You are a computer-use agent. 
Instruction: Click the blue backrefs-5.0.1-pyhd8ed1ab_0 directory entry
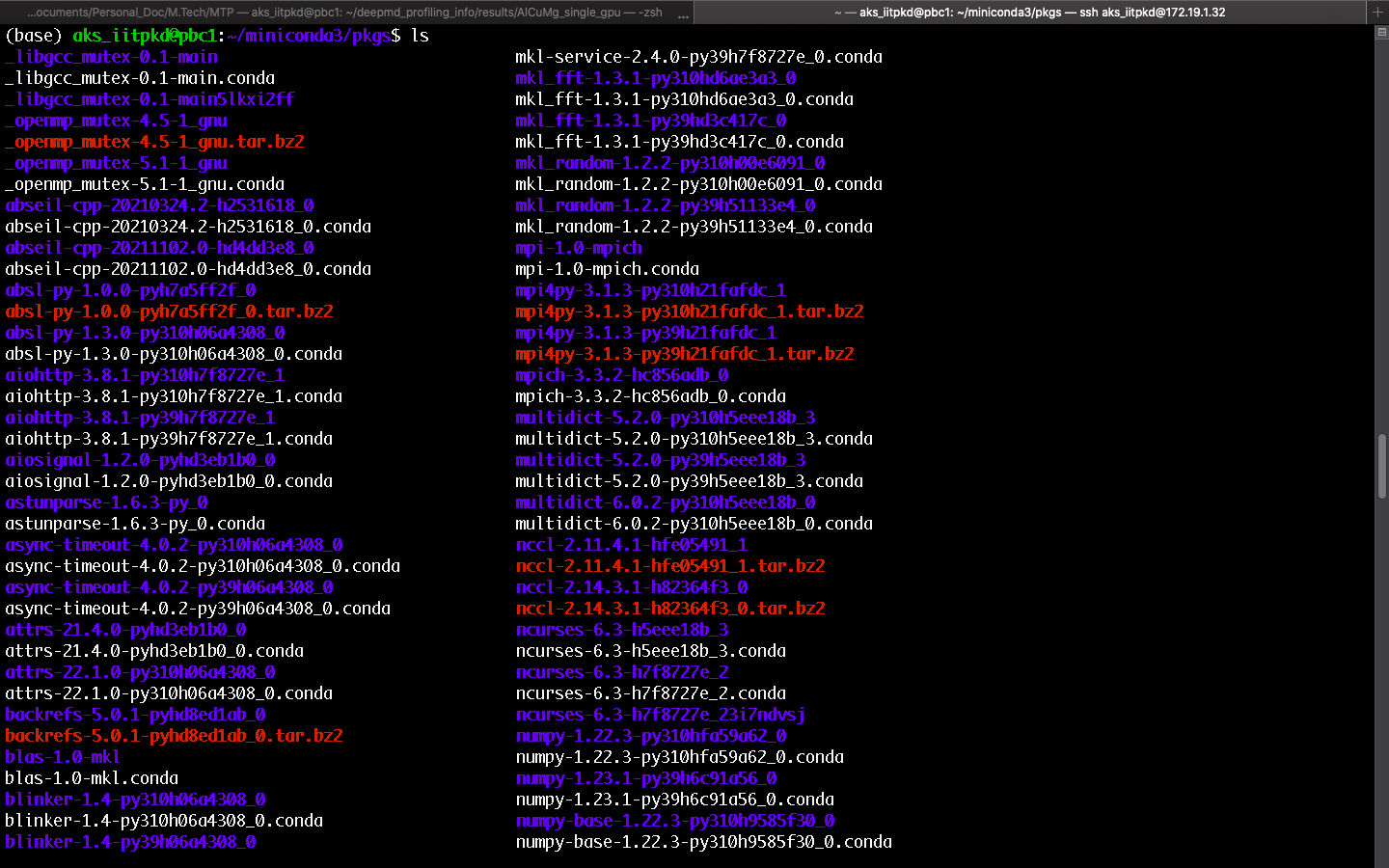coord(135,715)
